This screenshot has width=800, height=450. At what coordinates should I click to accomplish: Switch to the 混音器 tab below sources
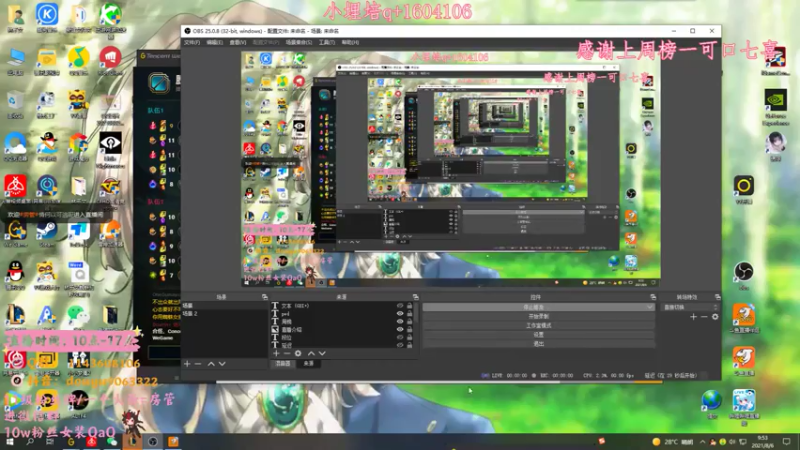(x=283, y=363)
